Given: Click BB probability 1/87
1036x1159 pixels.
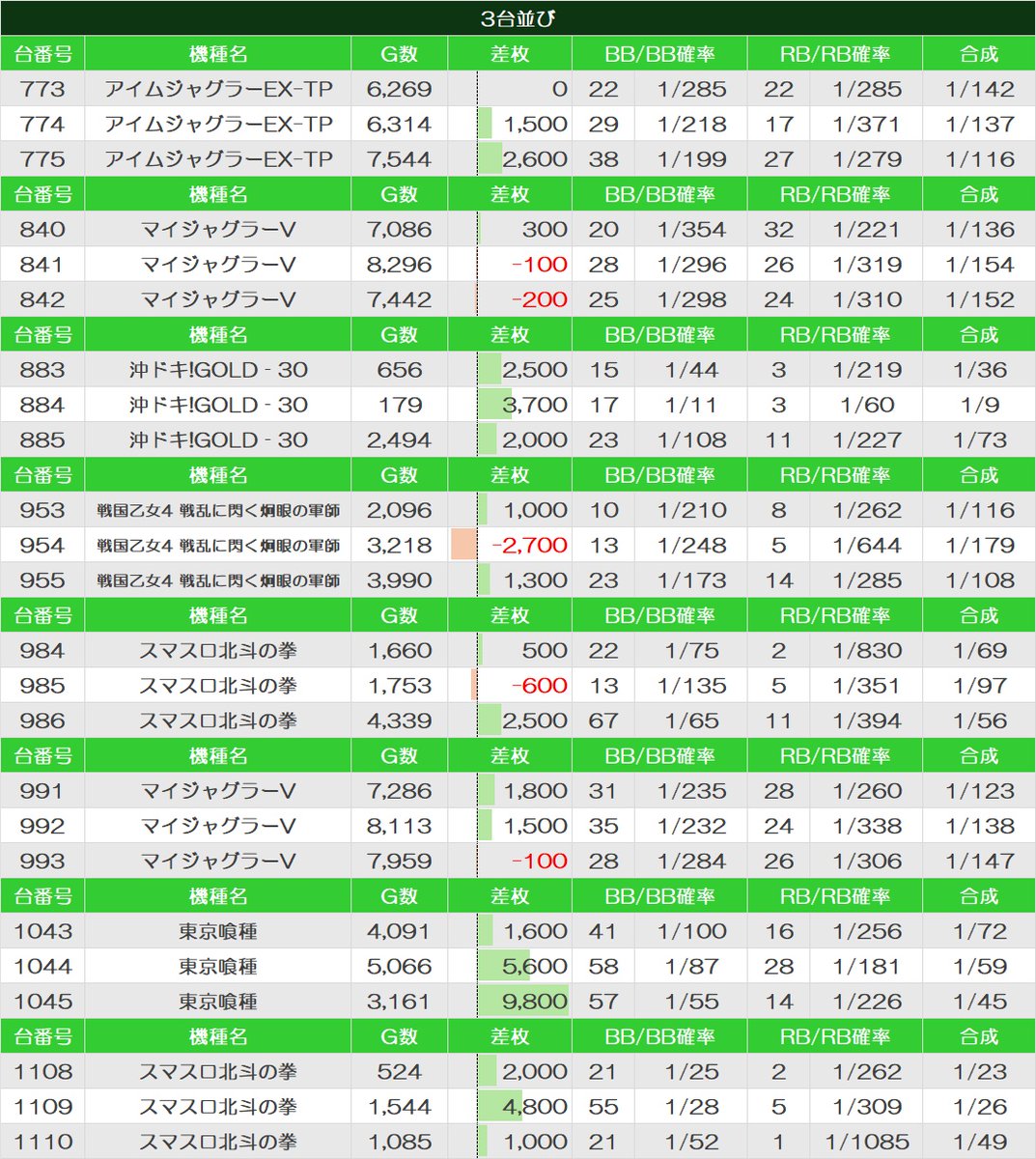Looking at the screenshot, I should pyautogui.click(x=691, y=967).
